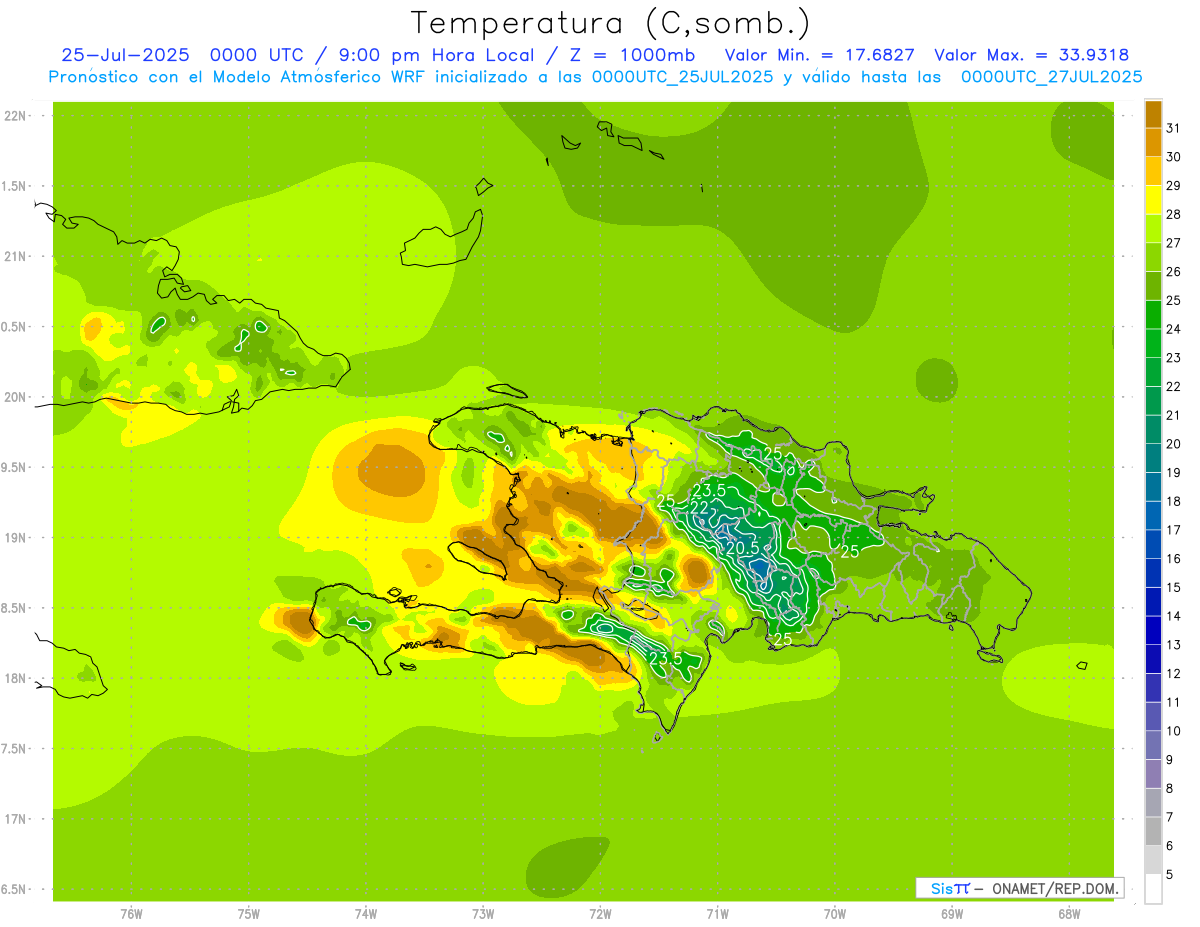Click the '22' contour label on the map

click(700, 509)
